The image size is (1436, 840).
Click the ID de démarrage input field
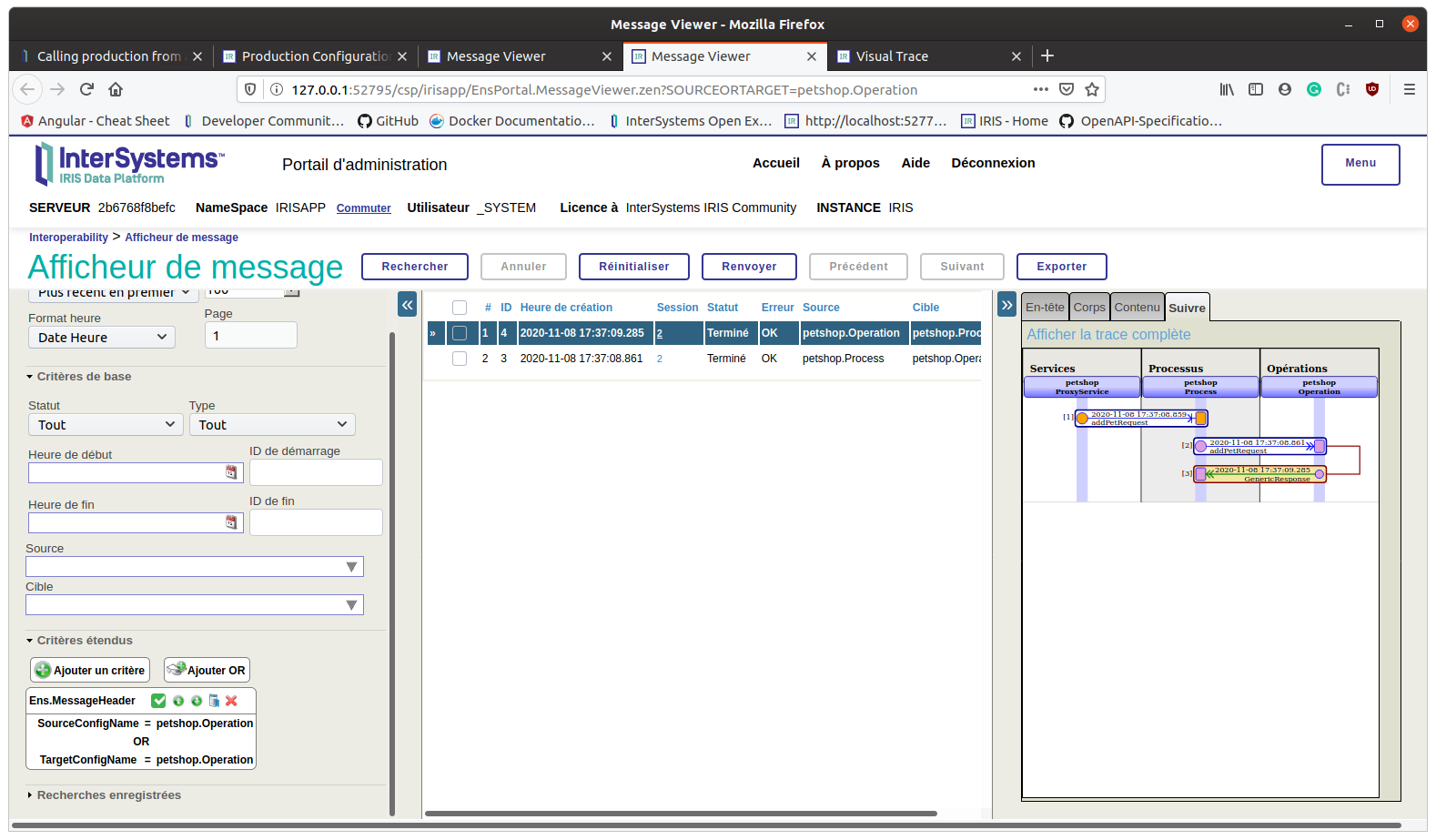pyautogui.click(x=316, y=472)
